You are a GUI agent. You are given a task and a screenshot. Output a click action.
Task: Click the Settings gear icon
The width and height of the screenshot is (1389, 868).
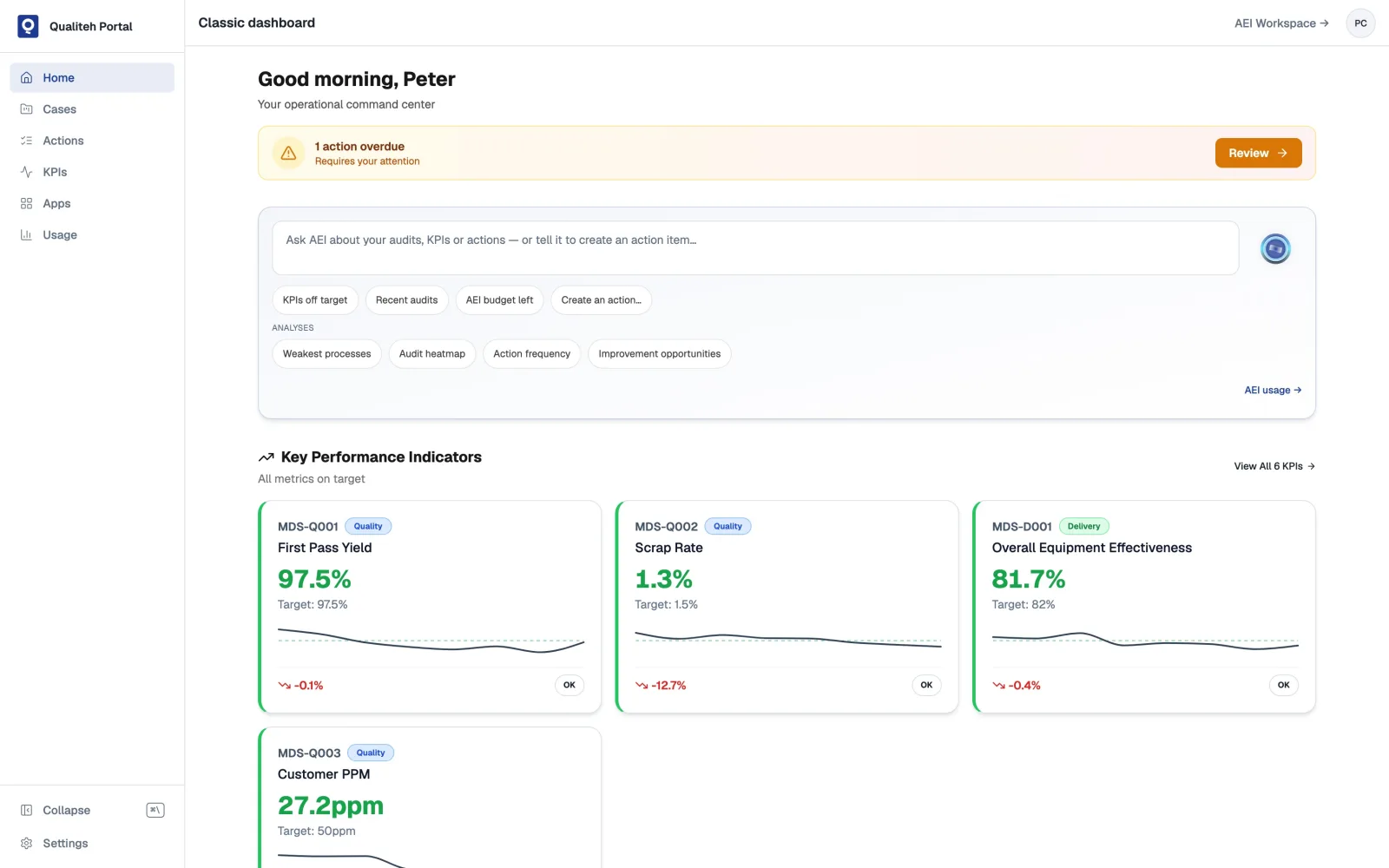tap(26, 843)
